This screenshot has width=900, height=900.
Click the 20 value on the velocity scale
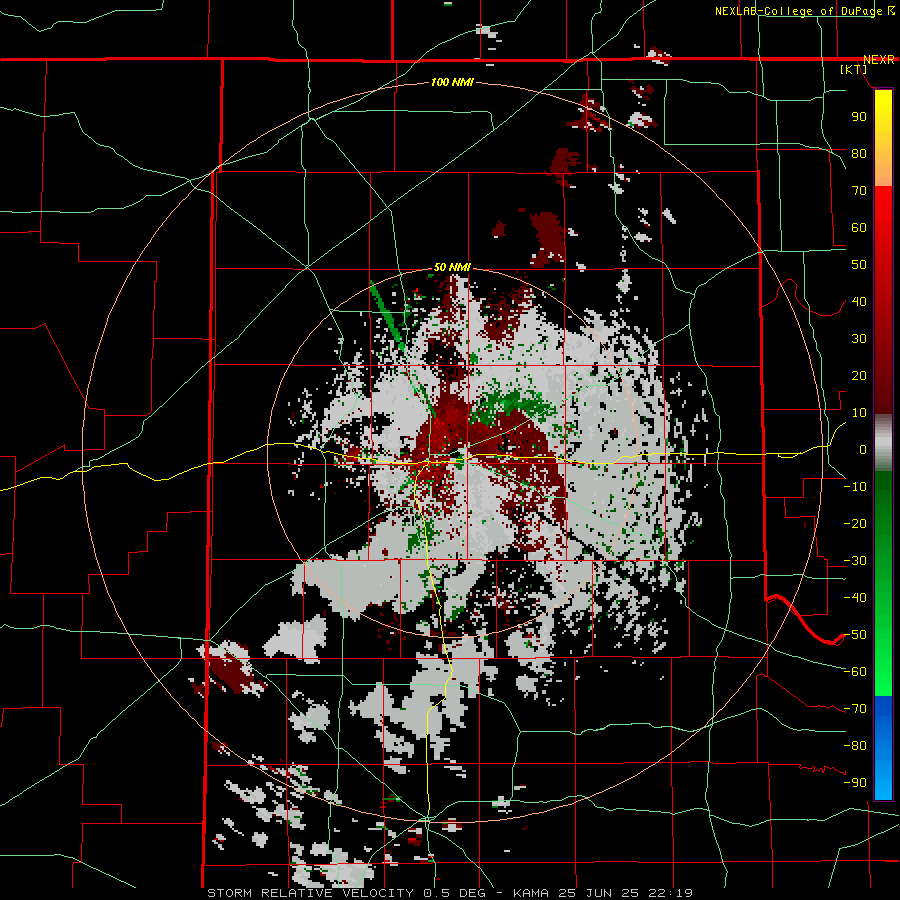tap(859, 375)
